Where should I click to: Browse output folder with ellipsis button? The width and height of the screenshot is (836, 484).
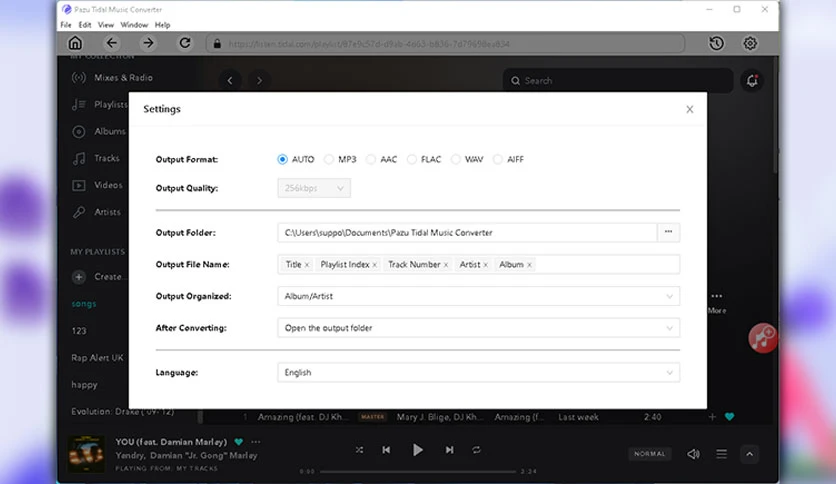tap(668, 232)
